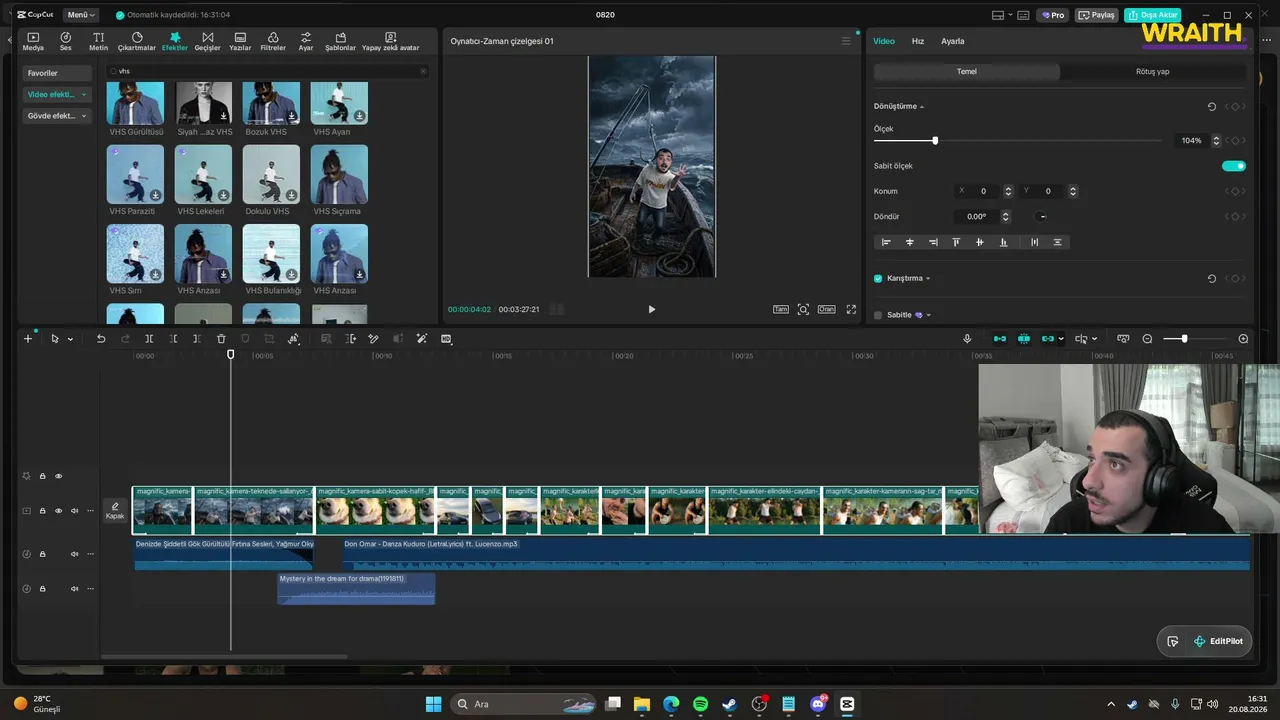Adjust the timeline zoom slider handle
1280x720 pixels.
(x=1184, y=339)
